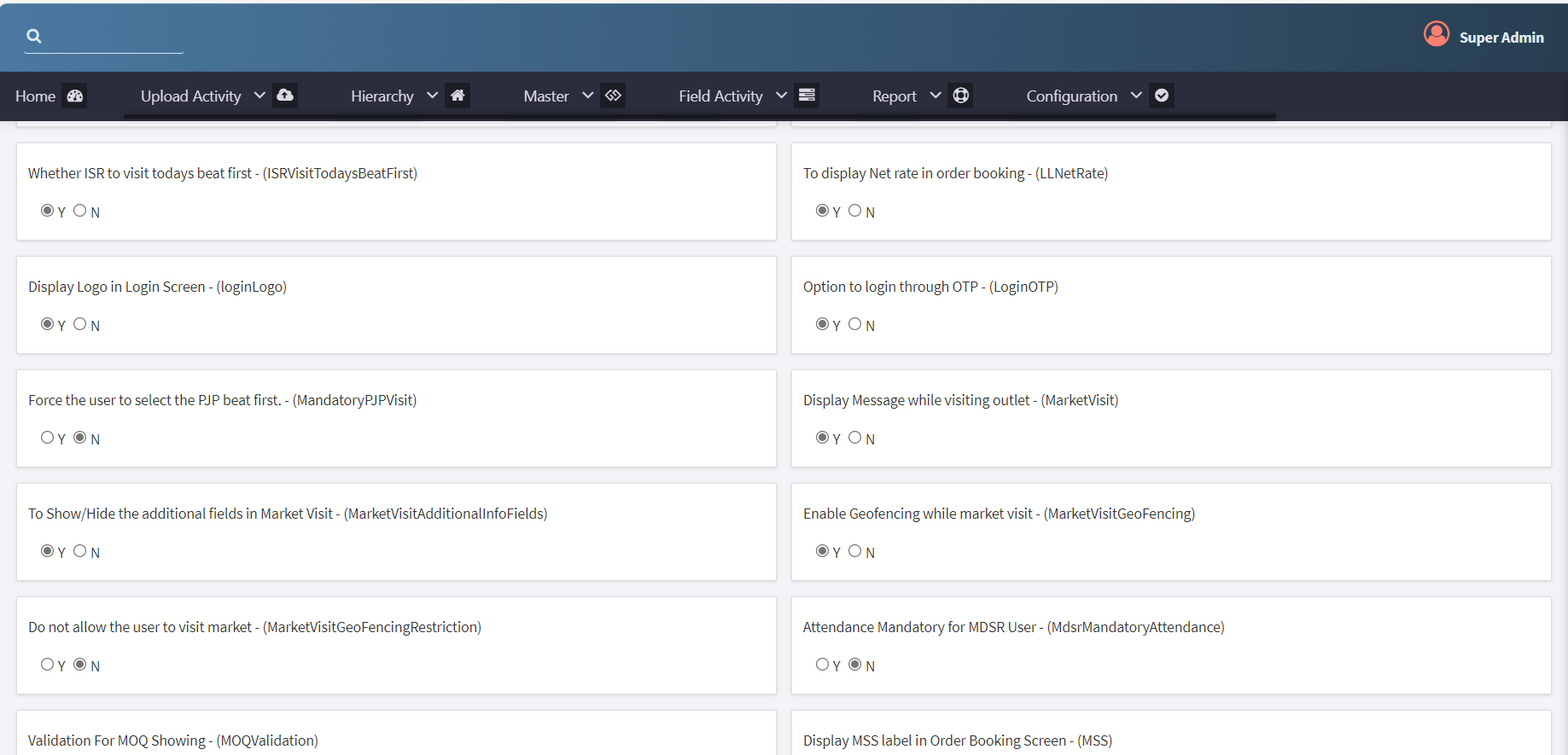Open the Field Activity menu

click(x=721, y=96)
